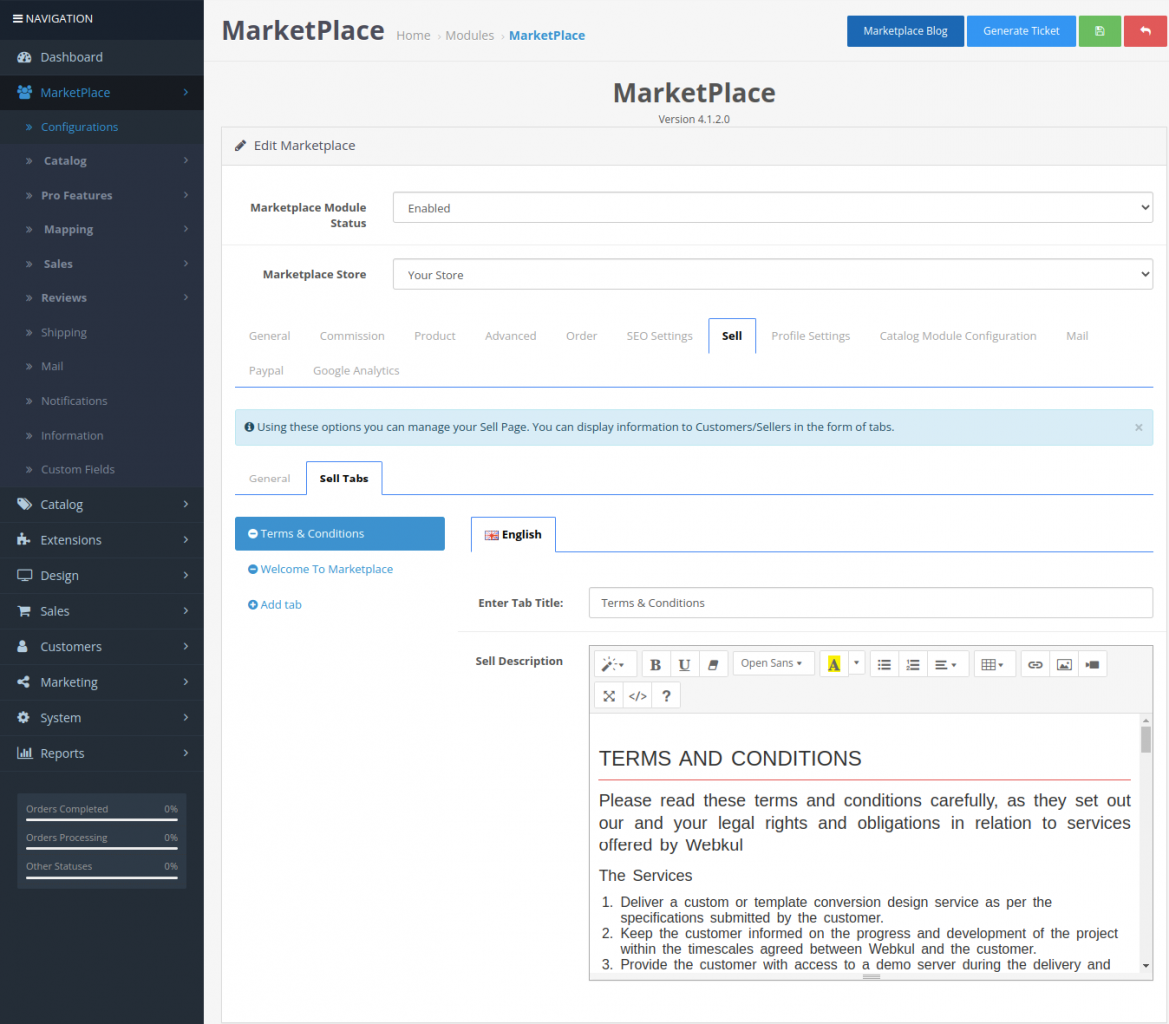
Task: Insert an unordered bullet list
Action: coord(884,664)
